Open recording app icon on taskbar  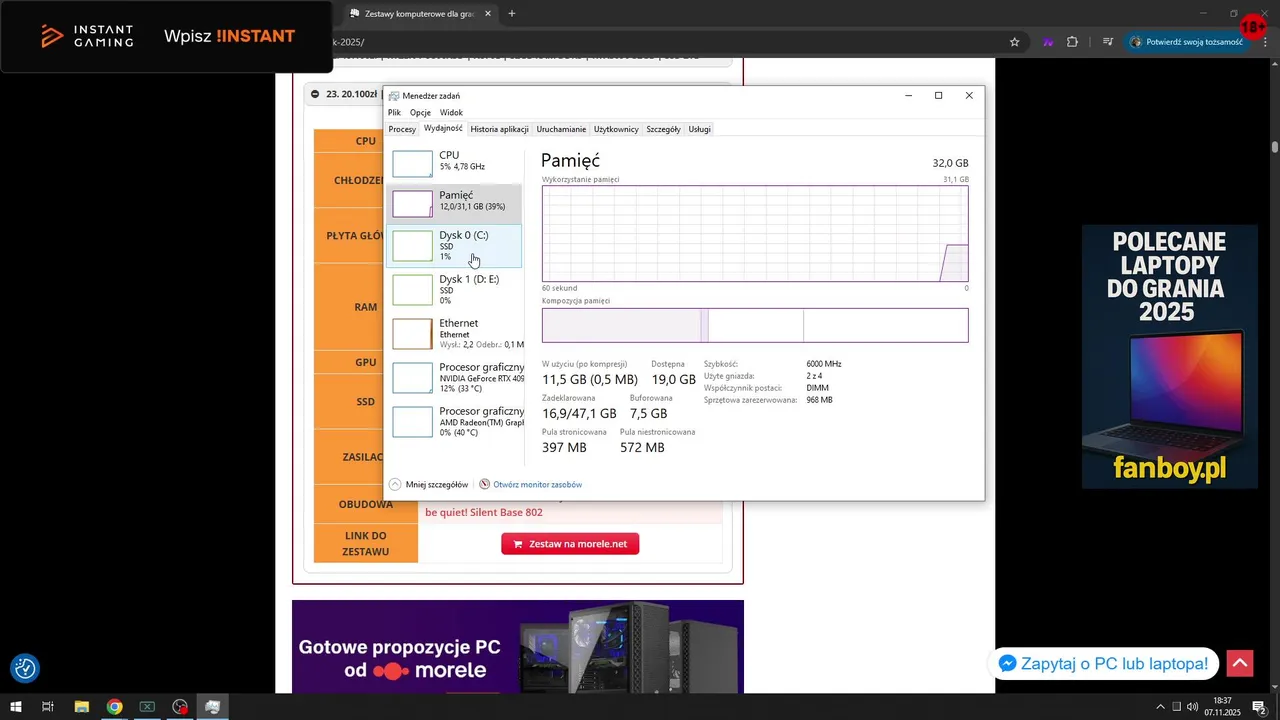pyautogui.click(x=180, y=707)
